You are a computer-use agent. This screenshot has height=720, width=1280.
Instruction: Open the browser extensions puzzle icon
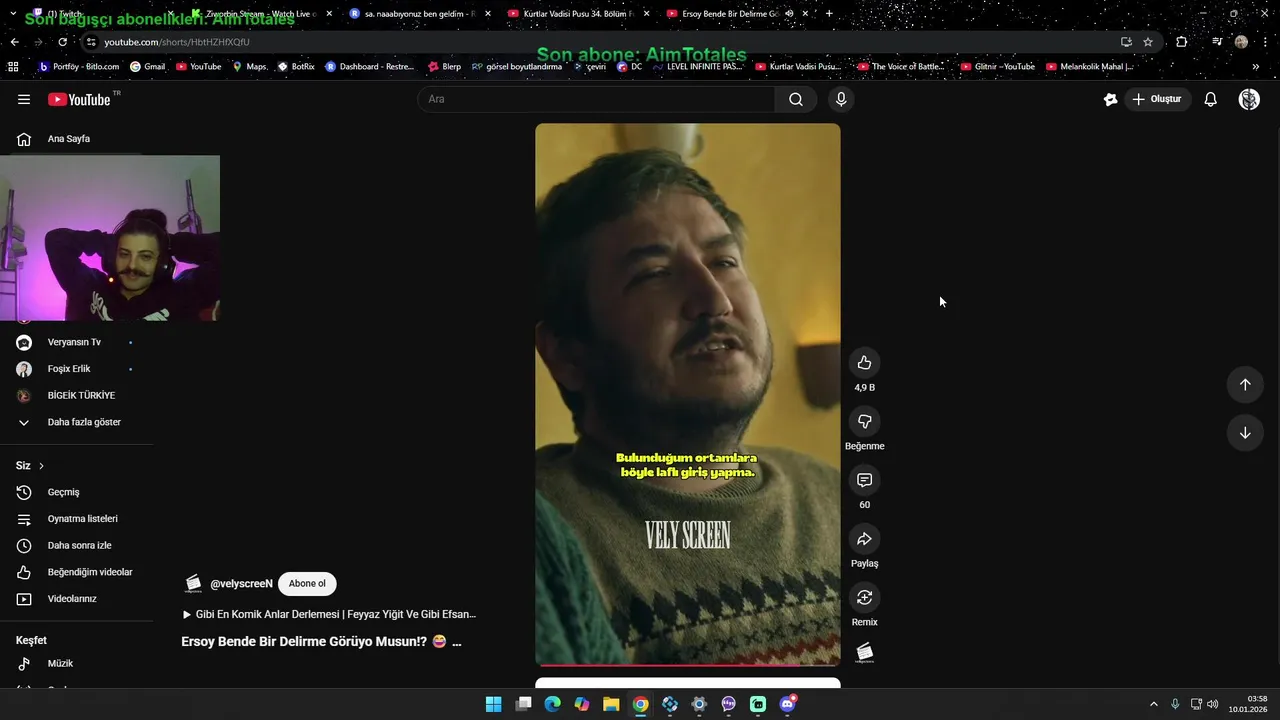coord(1182,42)
